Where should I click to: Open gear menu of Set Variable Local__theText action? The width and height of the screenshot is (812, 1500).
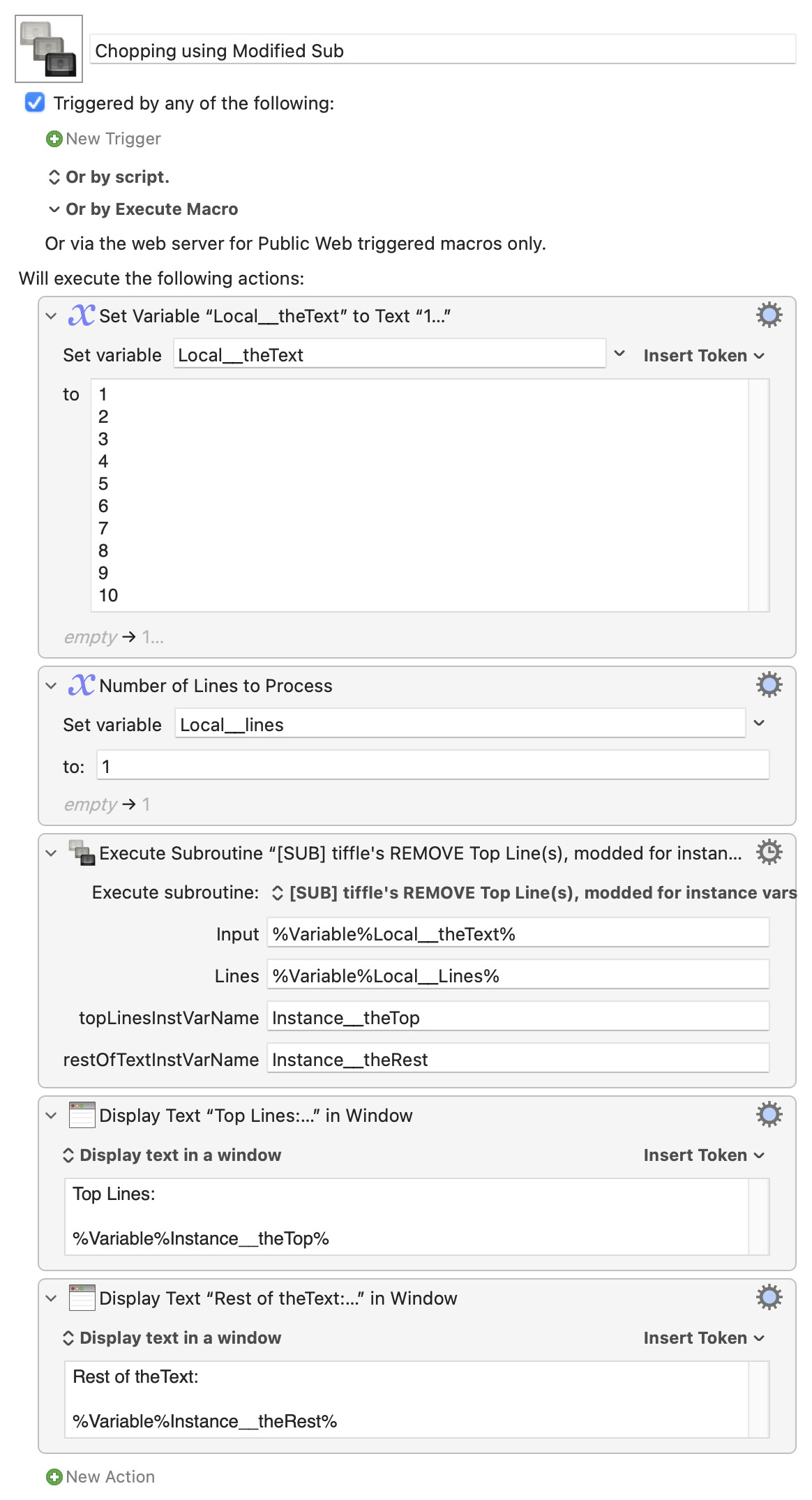pos(769,315)
